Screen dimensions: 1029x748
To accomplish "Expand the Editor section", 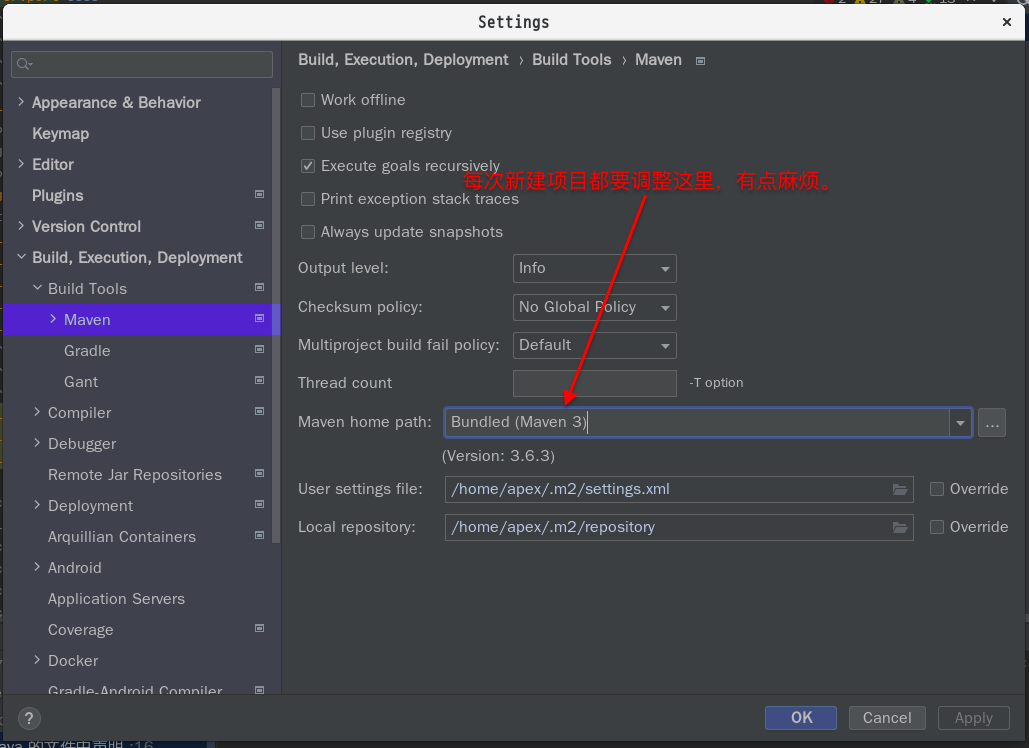I will click(x=21, y=164).
